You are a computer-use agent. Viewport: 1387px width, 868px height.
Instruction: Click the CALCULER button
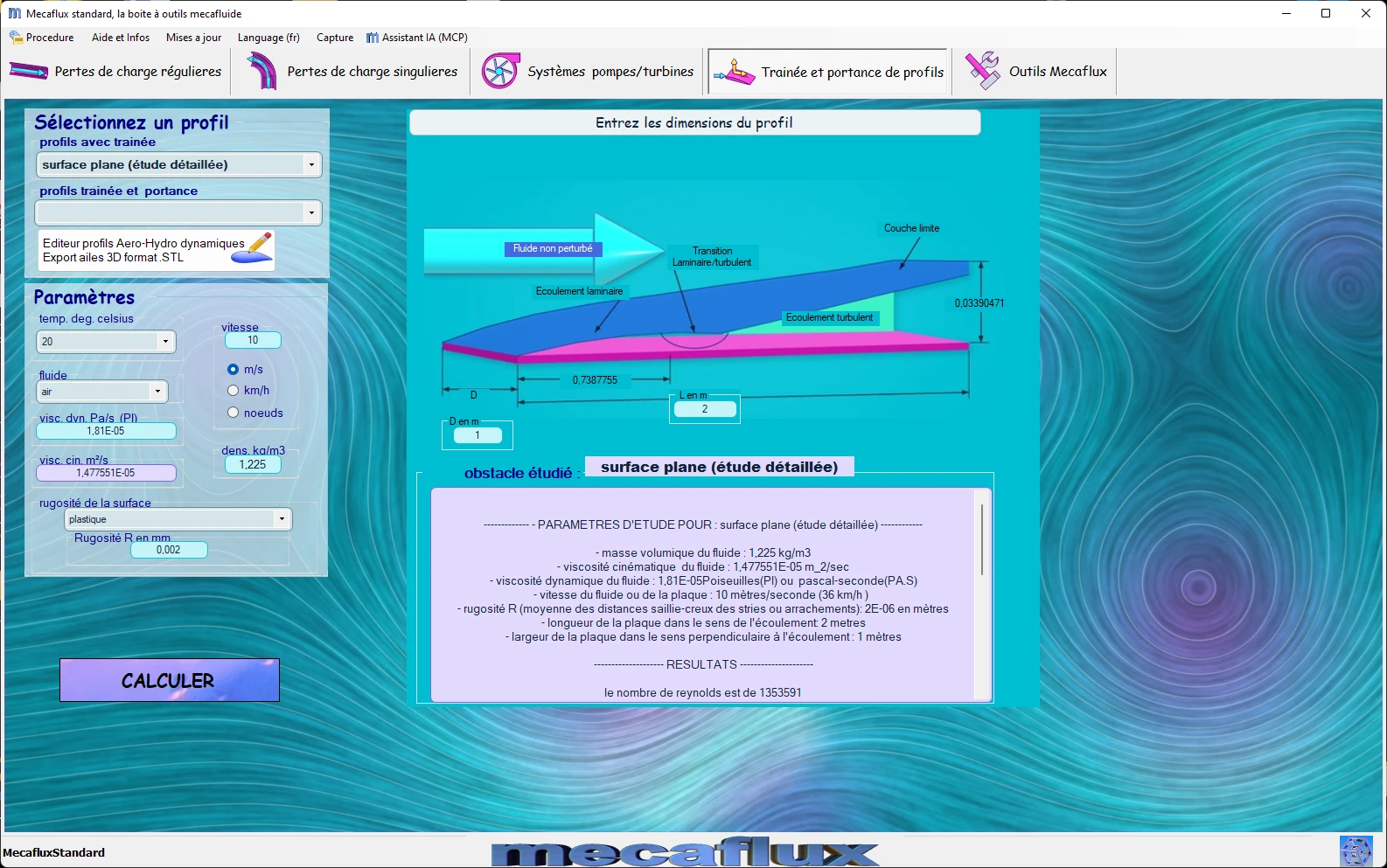point(170,680)
